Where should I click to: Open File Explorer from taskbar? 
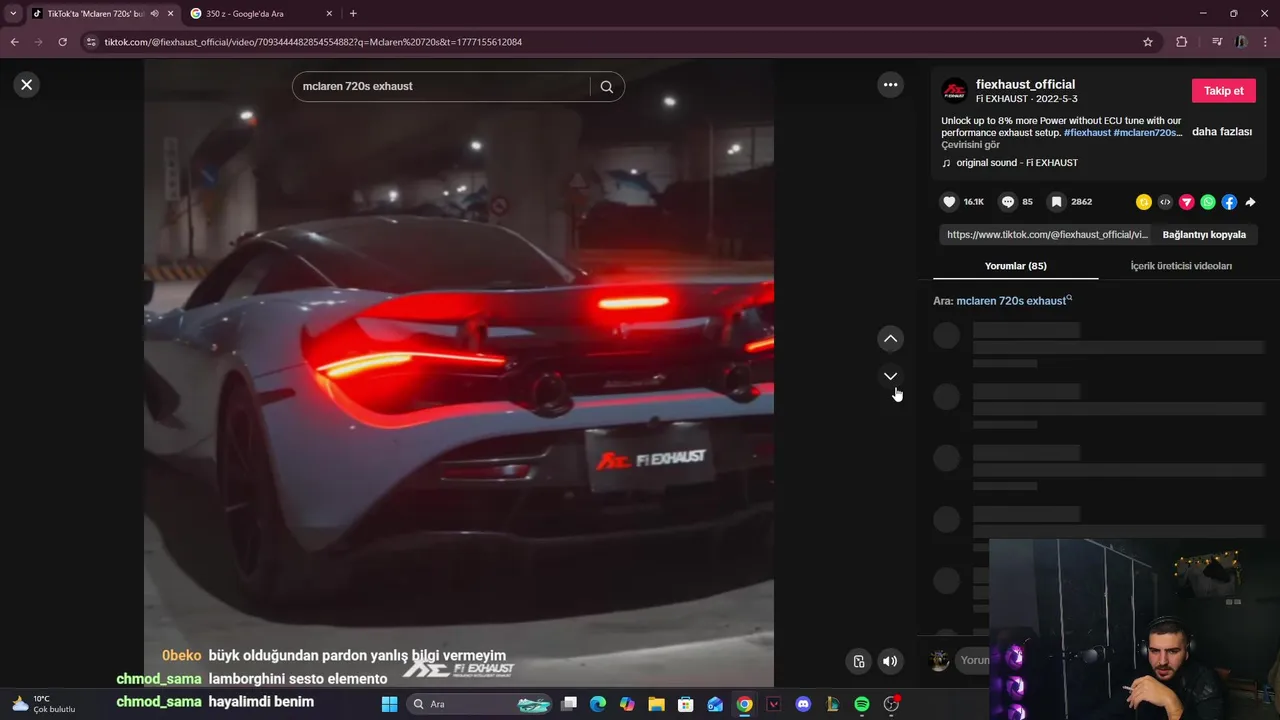pyautogui.click(x=656, y=704)
